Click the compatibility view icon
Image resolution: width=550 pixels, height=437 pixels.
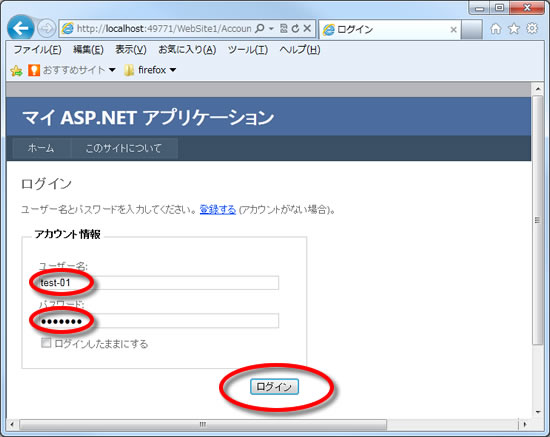coord(284,28)
